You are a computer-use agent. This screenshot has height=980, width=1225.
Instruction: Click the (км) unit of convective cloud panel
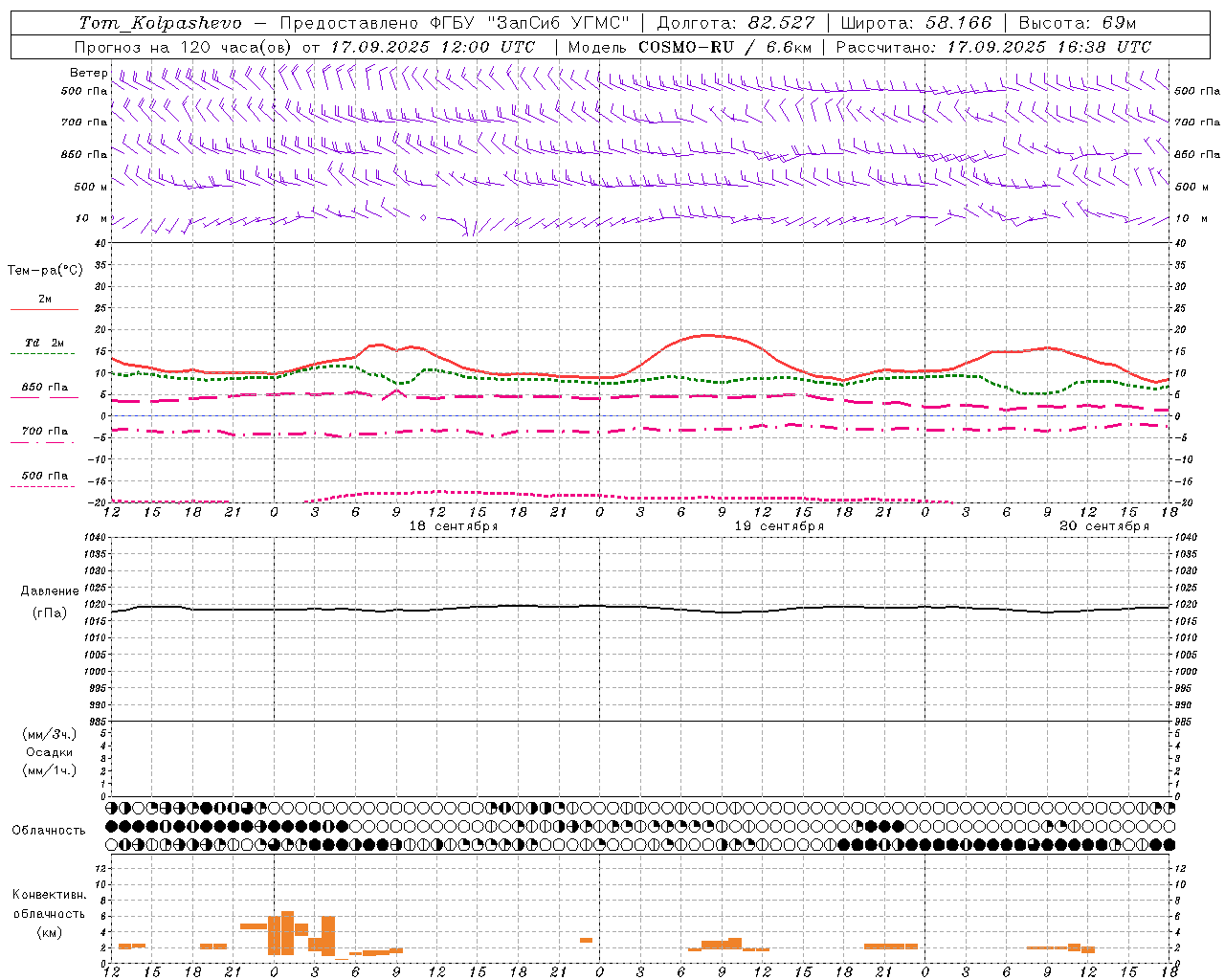pyautogui.click(x=49, y=932)
